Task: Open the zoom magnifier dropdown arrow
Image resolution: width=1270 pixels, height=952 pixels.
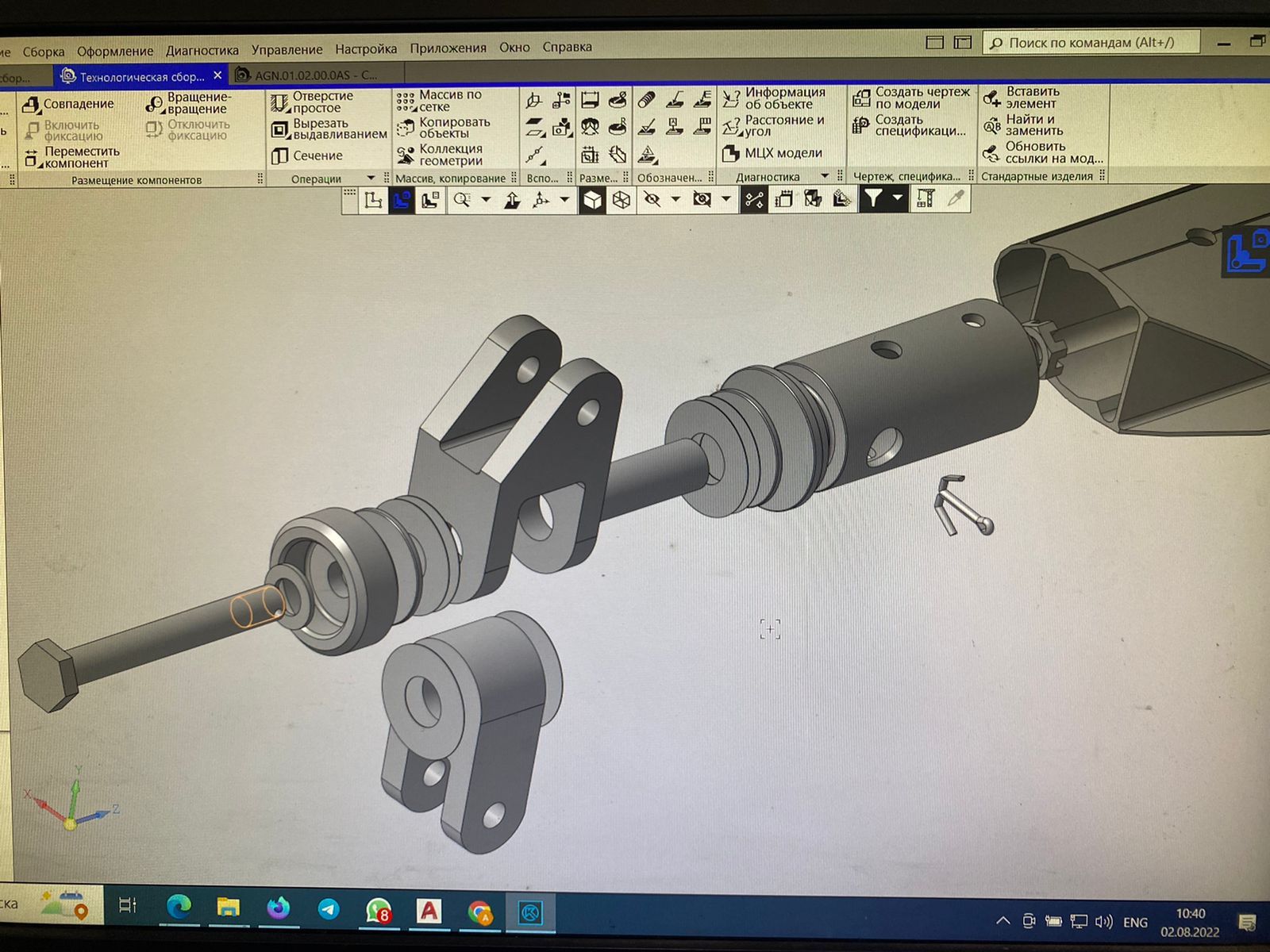Action: click(486, 200)
